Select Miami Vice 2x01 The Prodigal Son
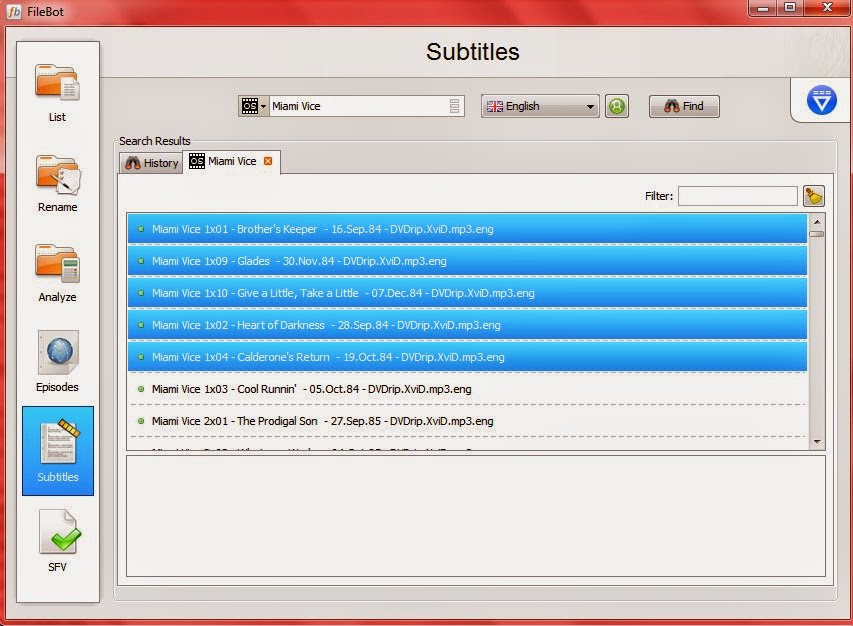853x626 pixels. pyautogui.click(x=467, y=422)
